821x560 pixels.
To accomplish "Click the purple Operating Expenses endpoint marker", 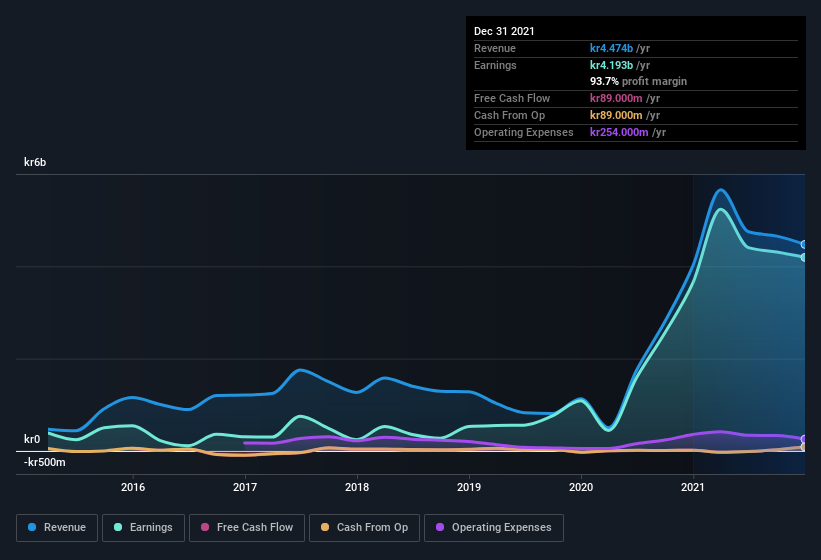I will pos(804,439).
